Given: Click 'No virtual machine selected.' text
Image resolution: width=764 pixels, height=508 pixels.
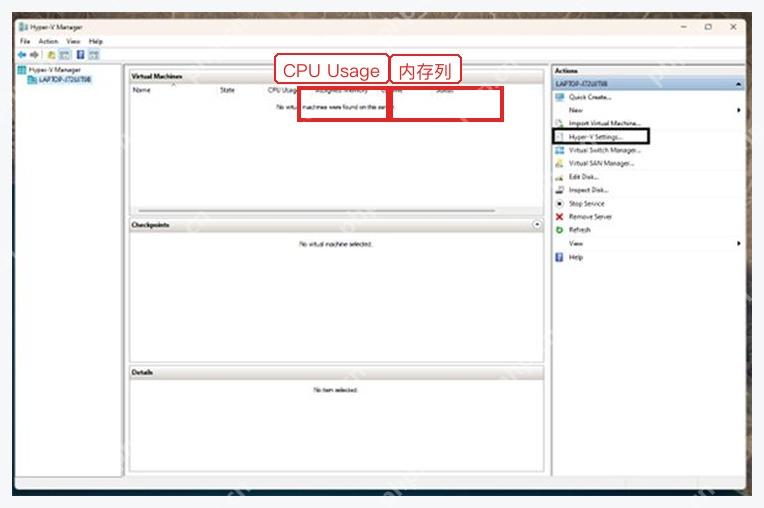Looking at the screenshot, I should 336,244.
